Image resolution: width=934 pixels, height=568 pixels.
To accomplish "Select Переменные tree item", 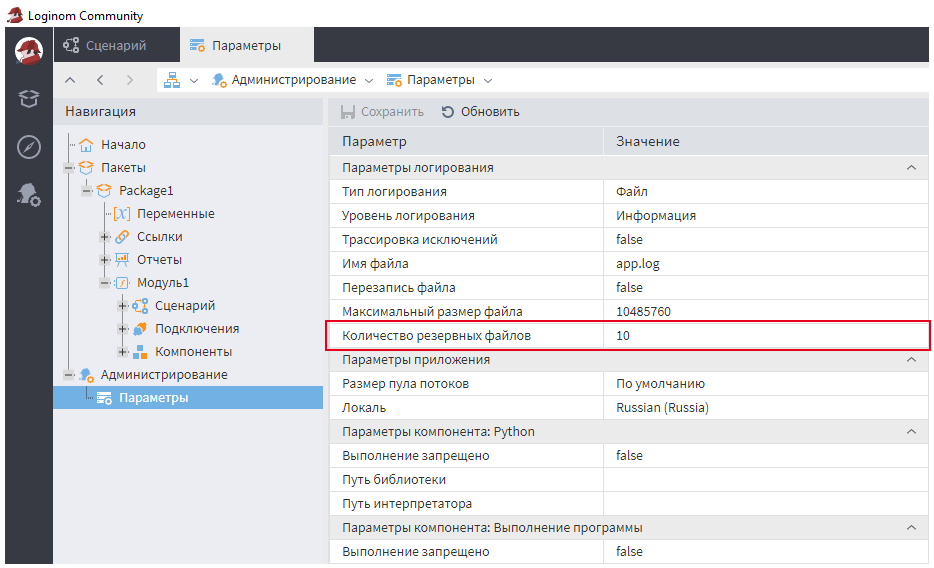I will (x=176, y=214).
